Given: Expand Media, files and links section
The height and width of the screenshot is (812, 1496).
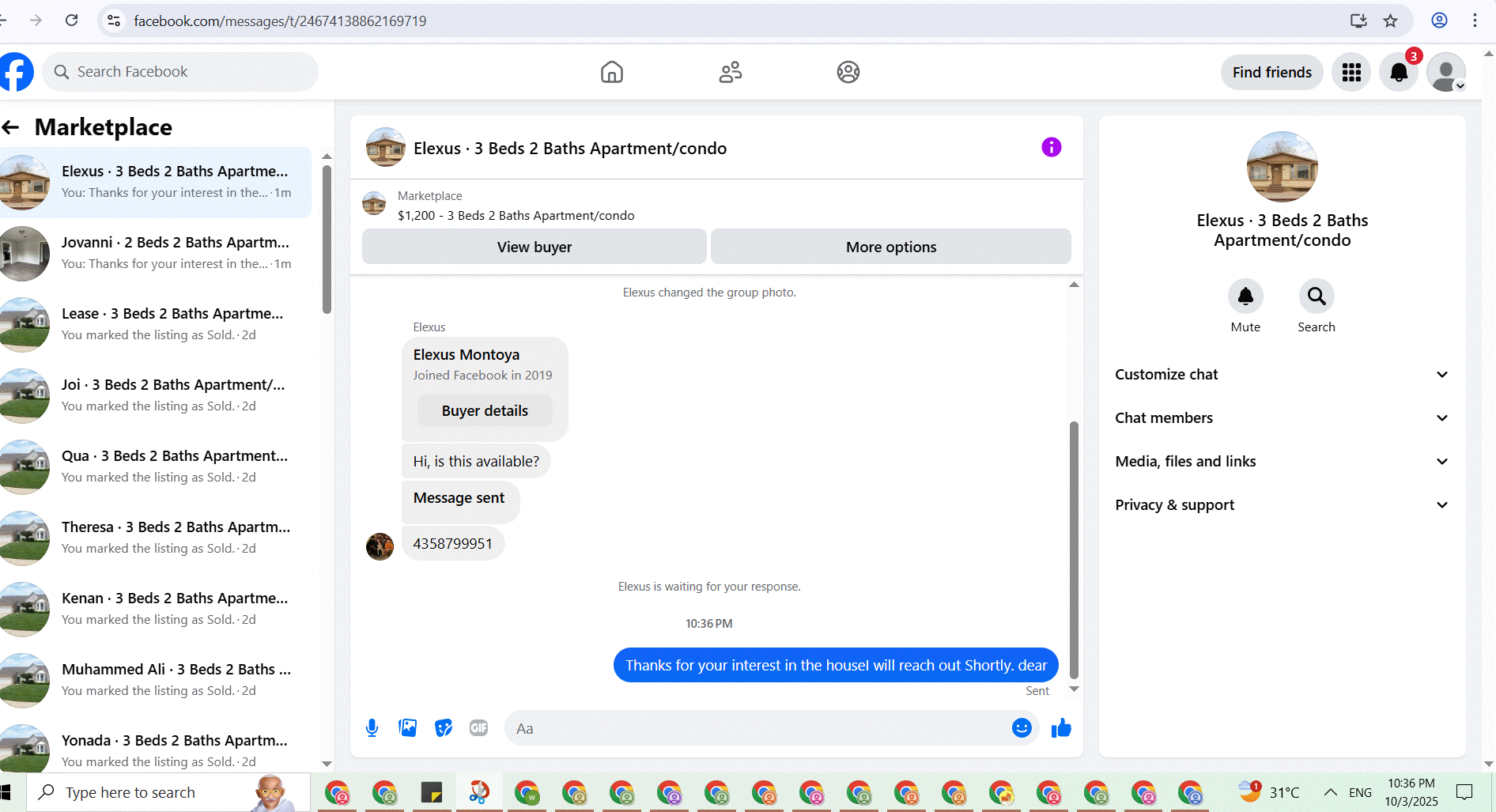Looking at the screenshot, I should [x=1282, y=462].
